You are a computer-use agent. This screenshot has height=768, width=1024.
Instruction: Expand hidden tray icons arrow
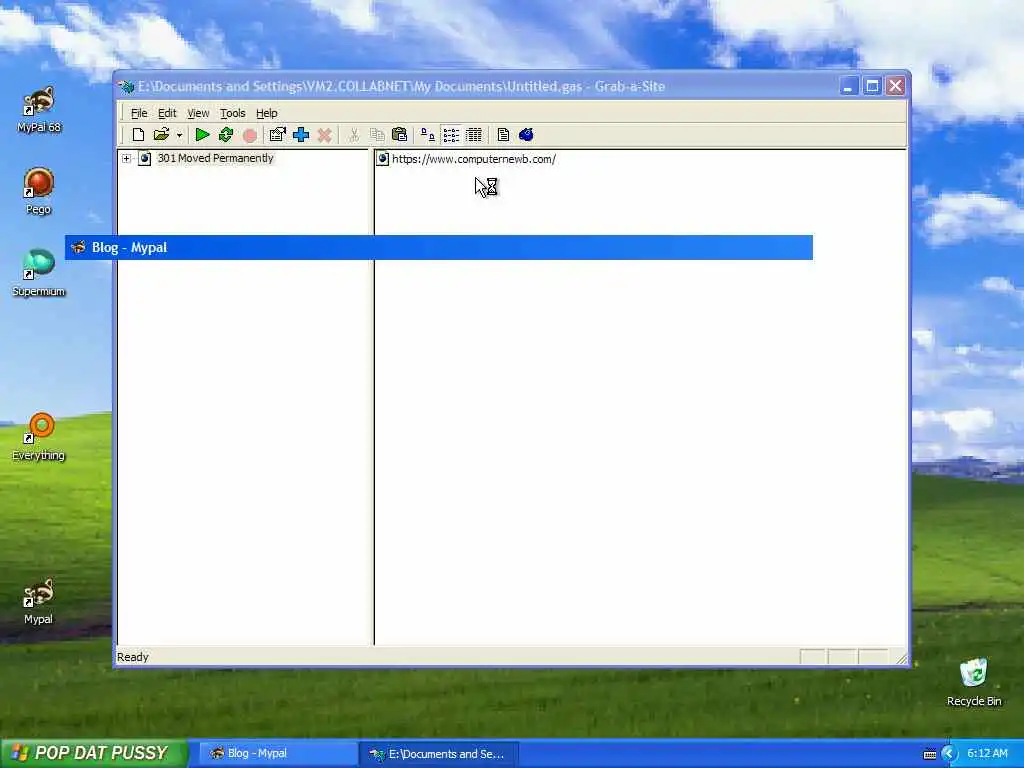coord(949,754)
